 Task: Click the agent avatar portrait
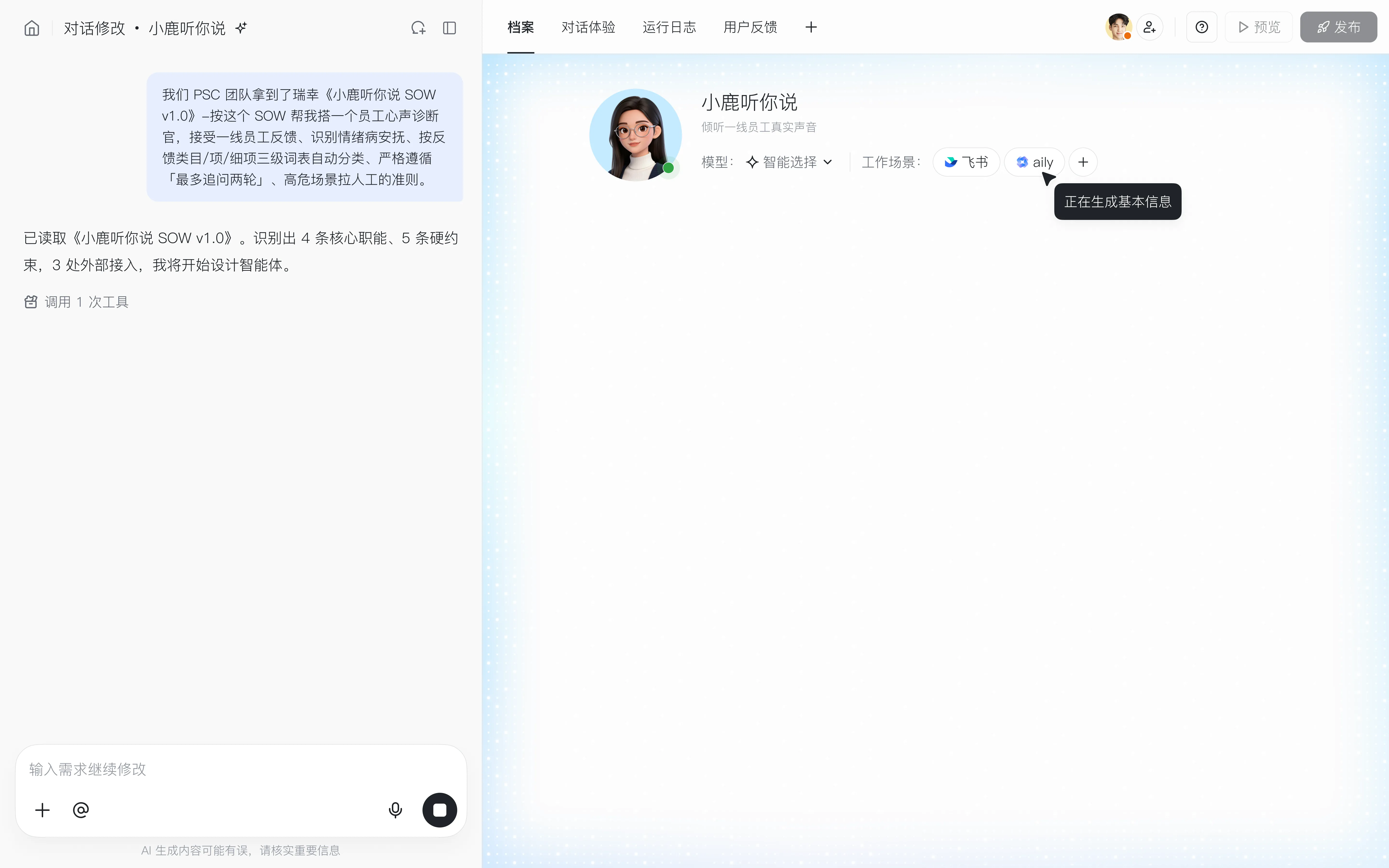coord(635,135)
